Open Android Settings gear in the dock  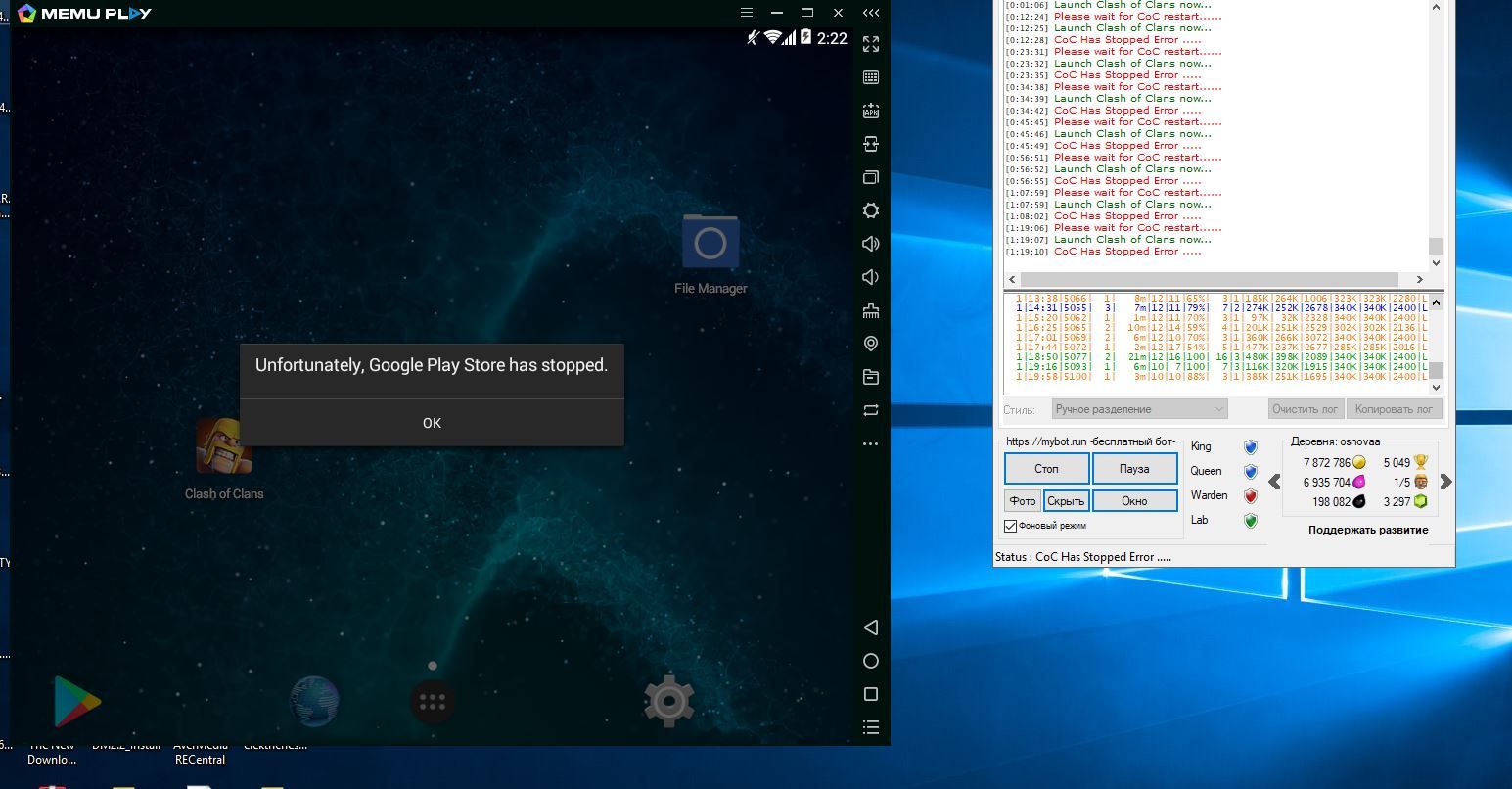(x=669, y=701)
